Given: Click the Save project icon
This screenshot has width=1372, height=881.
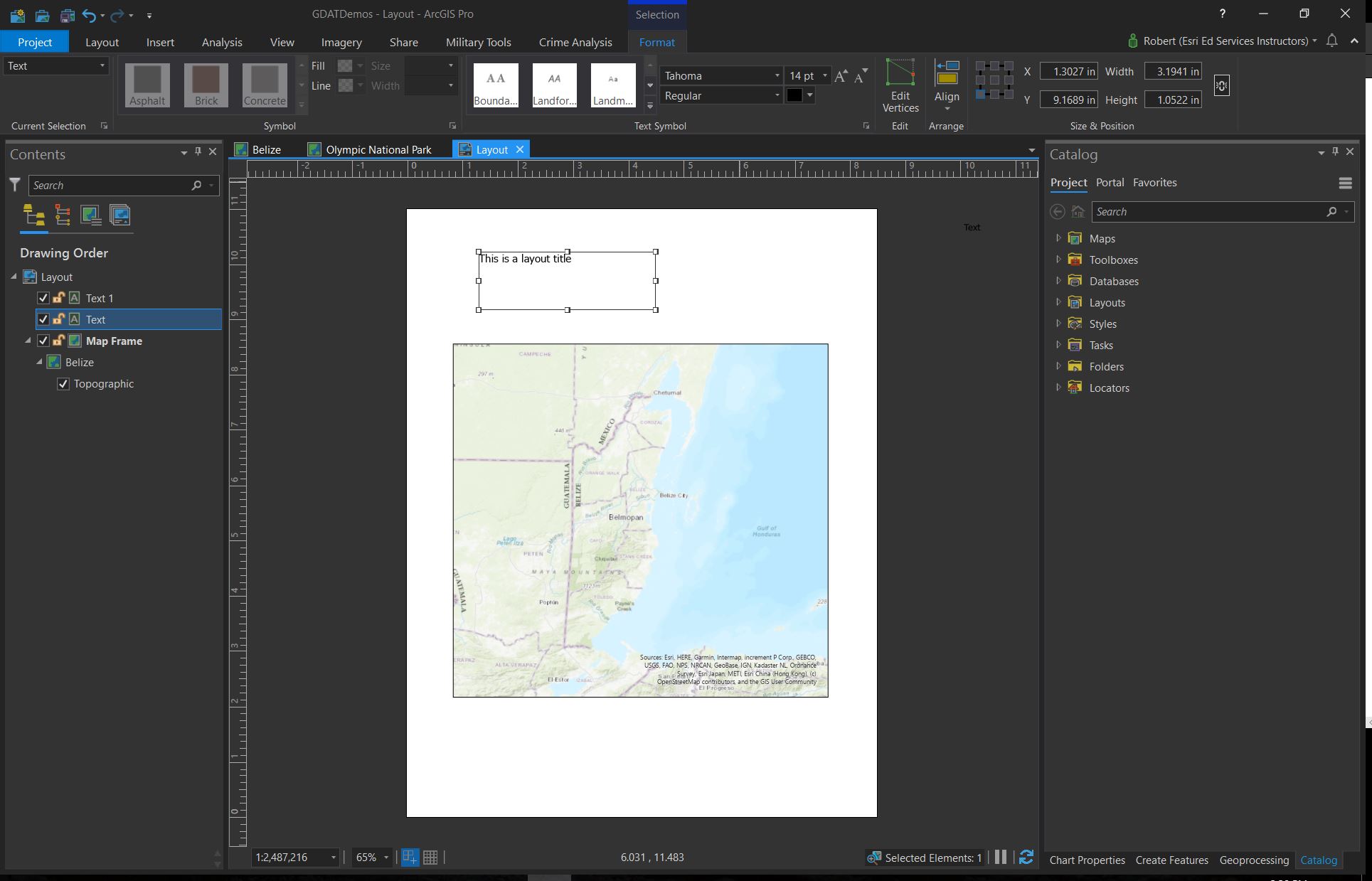Looking at the screenshot, I should [67, 15].
